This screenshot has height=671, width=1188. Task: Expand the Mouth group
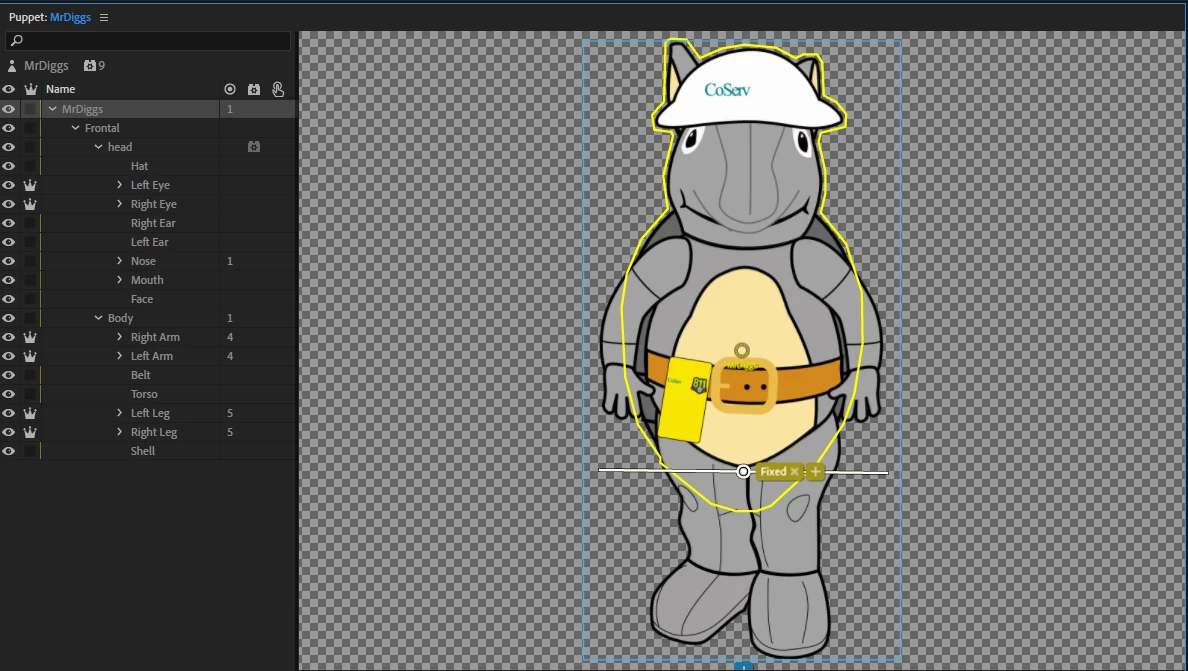pos(119,279)
